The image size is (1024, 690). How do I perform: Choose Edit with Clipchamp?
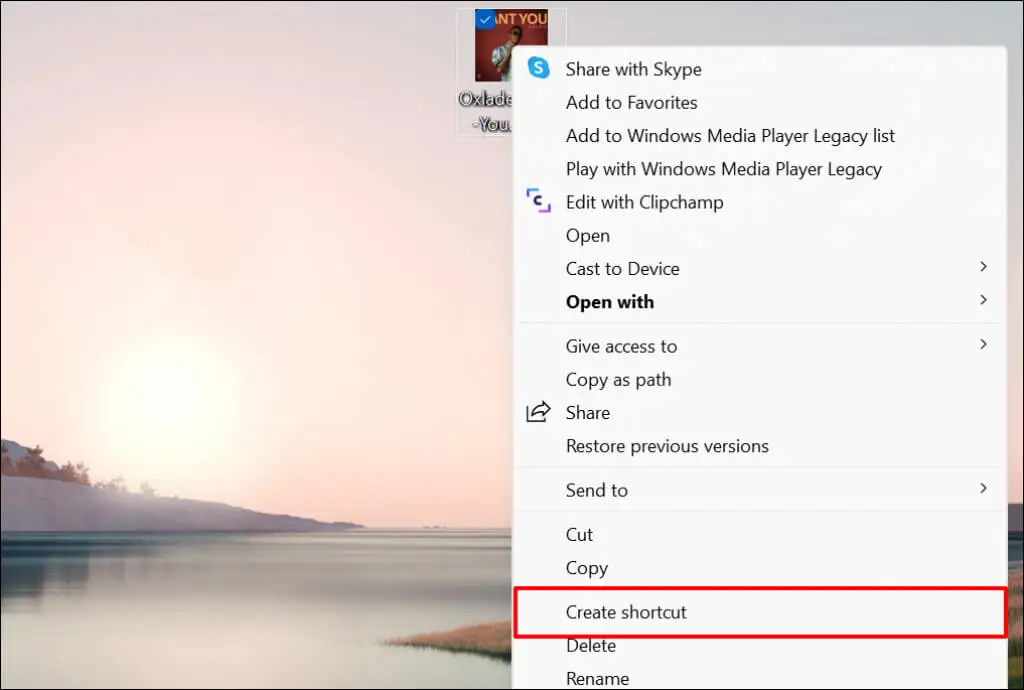[760, 202]
